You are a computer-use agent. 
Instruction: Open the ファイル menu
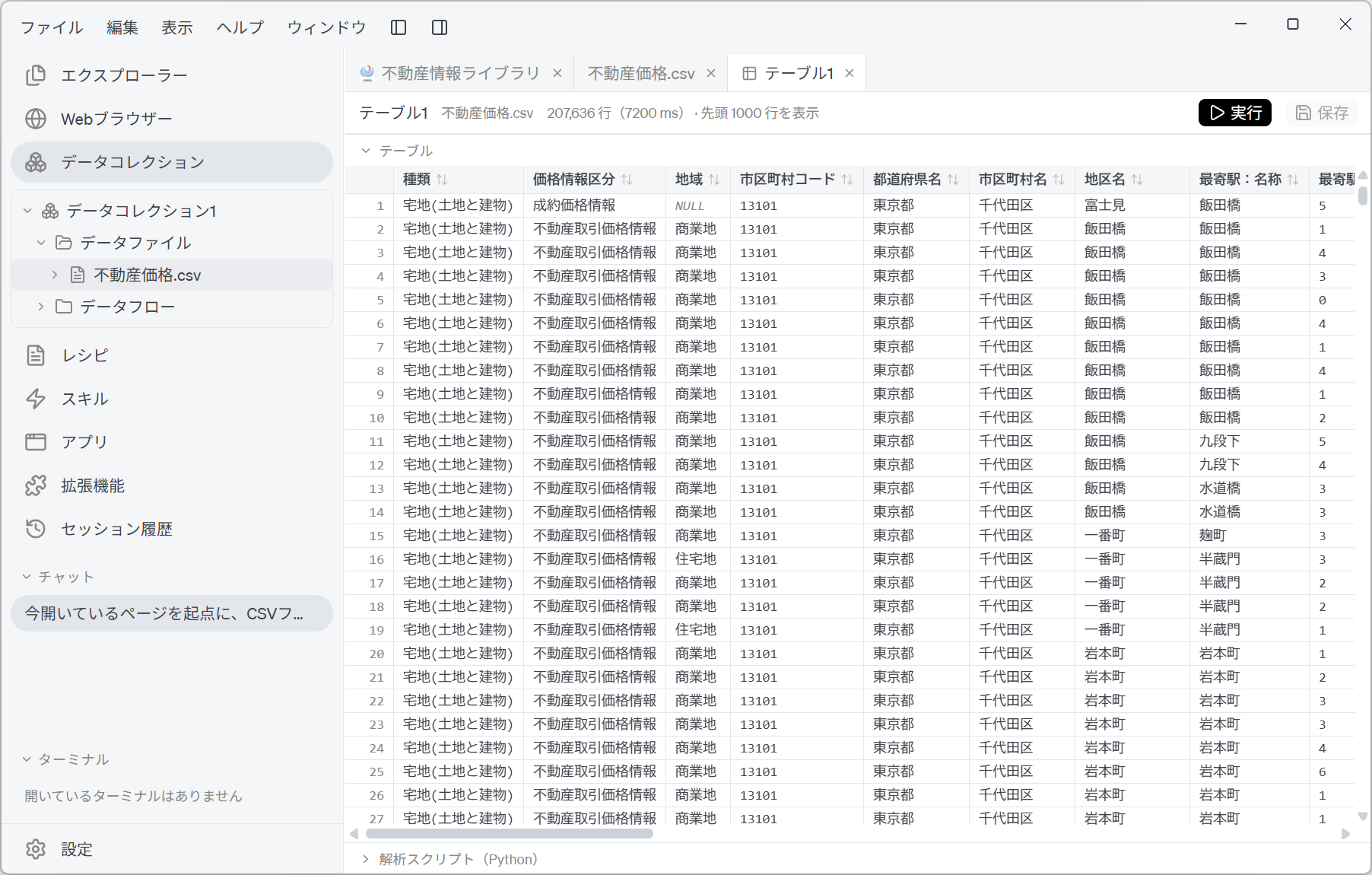[52, 27]
